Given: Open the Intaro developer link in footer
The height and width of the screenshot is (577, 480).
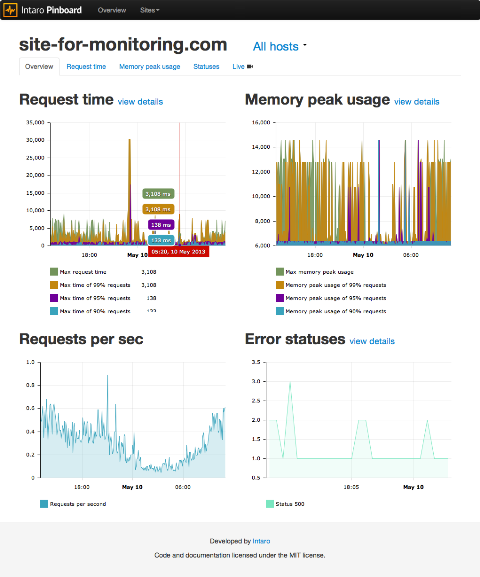Looking at the screenshot, I should (261, 541).
